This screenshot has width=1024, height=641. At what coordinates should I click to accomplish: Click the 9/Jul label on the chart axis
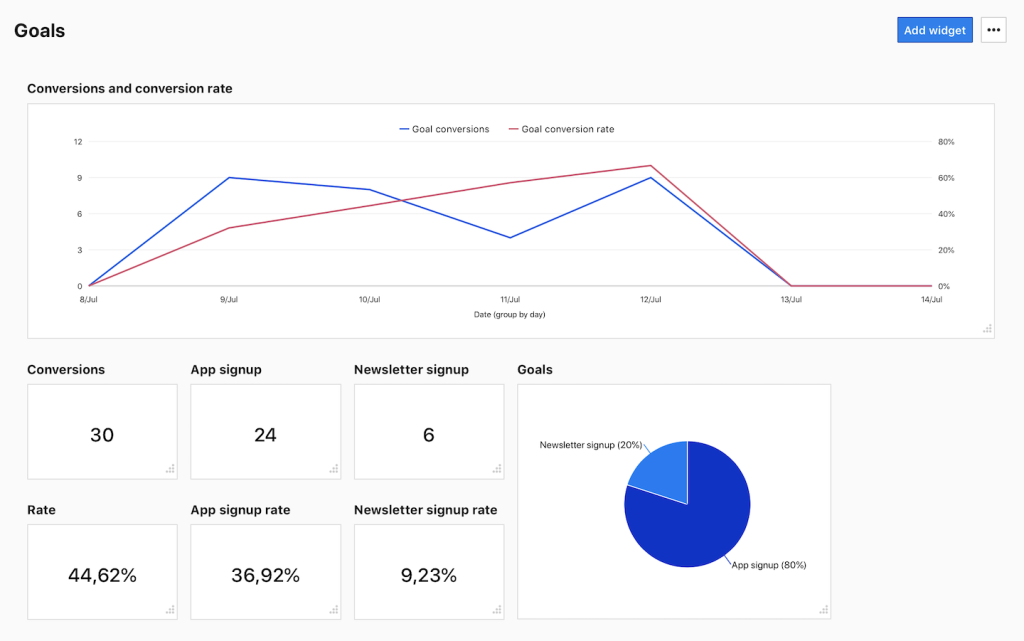[x=229, y=298]
